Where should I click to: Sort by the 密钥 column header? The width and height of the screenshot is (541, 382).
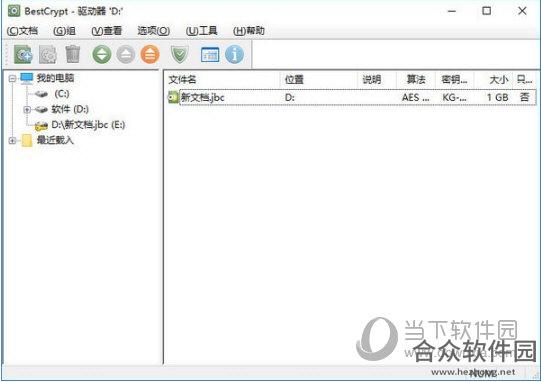(455, 80)
